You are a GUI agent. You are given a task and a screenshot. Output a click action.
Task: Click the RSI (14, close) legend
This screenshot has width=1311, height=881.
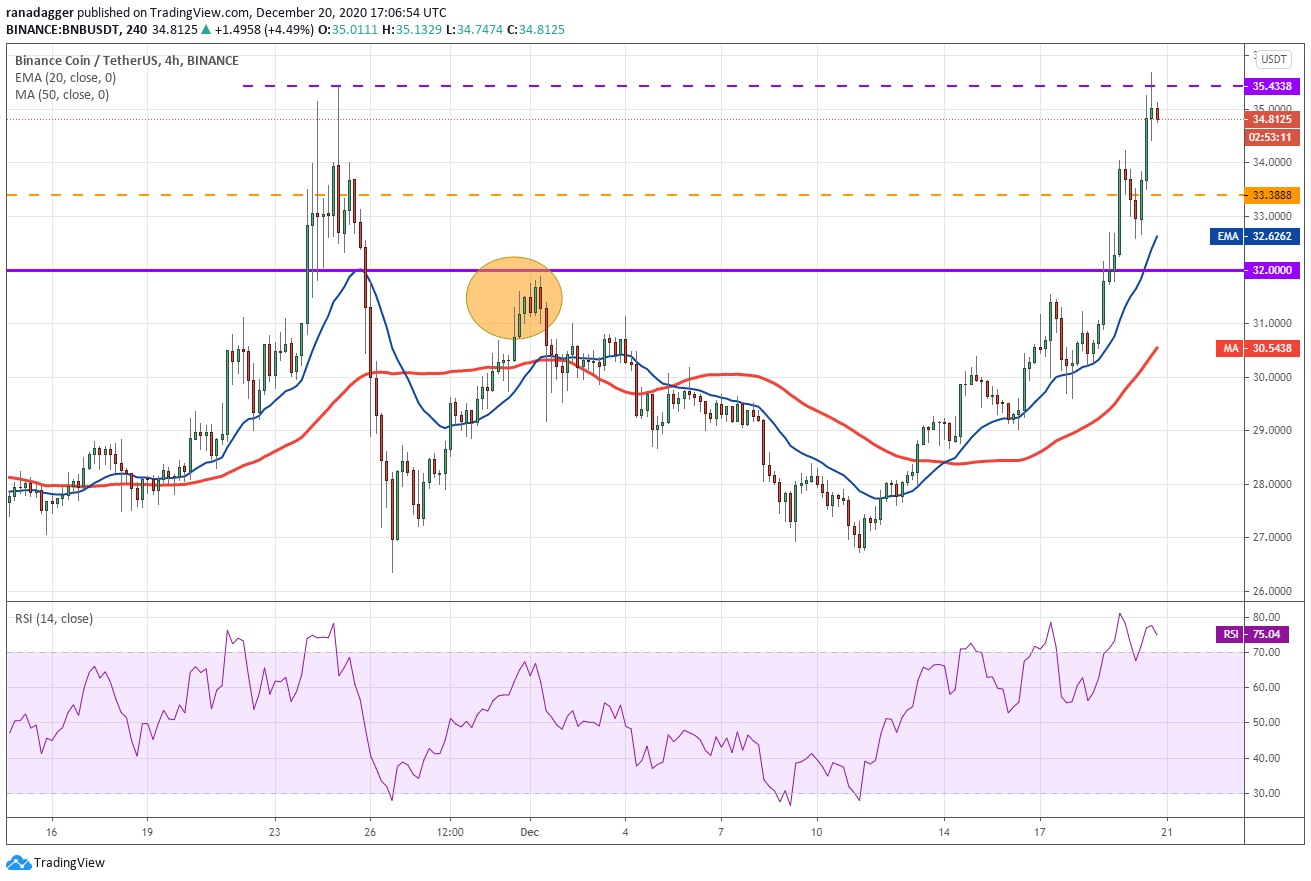tap(53, 619)
